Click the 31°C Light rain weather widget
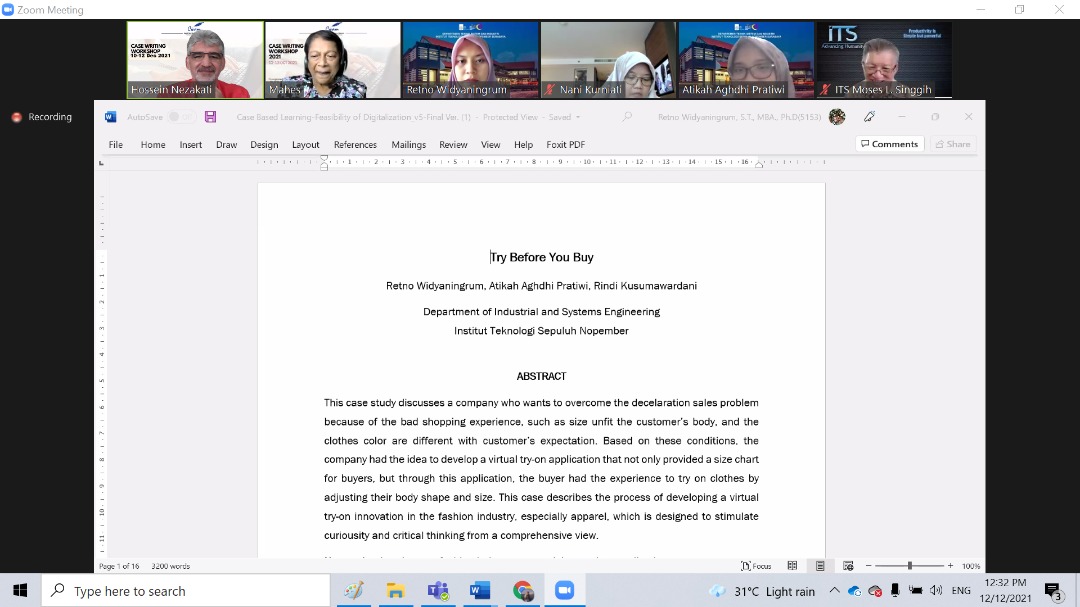This screenshot has width=1080, height=607. [762, 591]
